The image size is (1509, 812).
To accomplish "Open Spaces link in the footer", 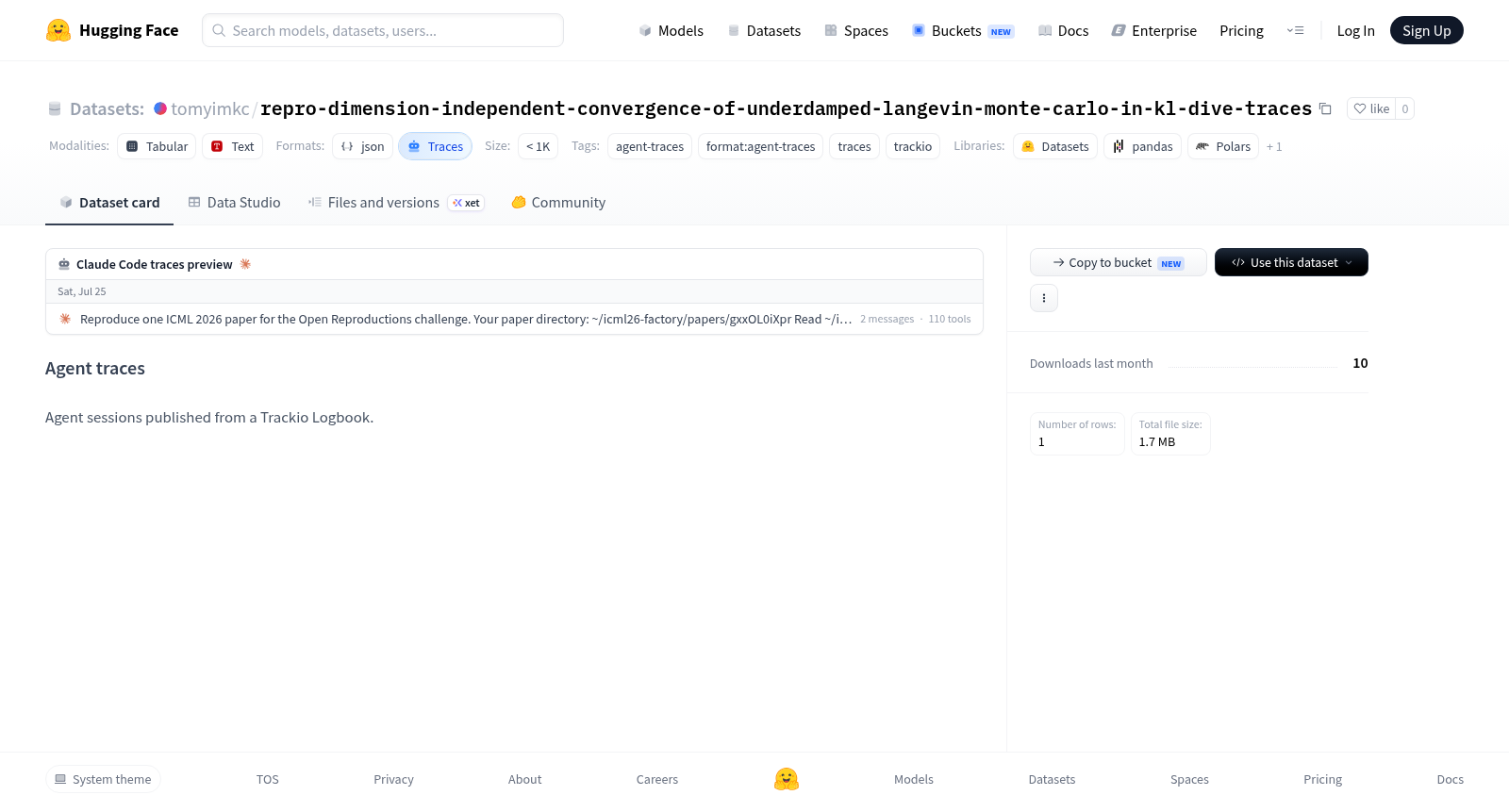I will [x=1189, y=779].
